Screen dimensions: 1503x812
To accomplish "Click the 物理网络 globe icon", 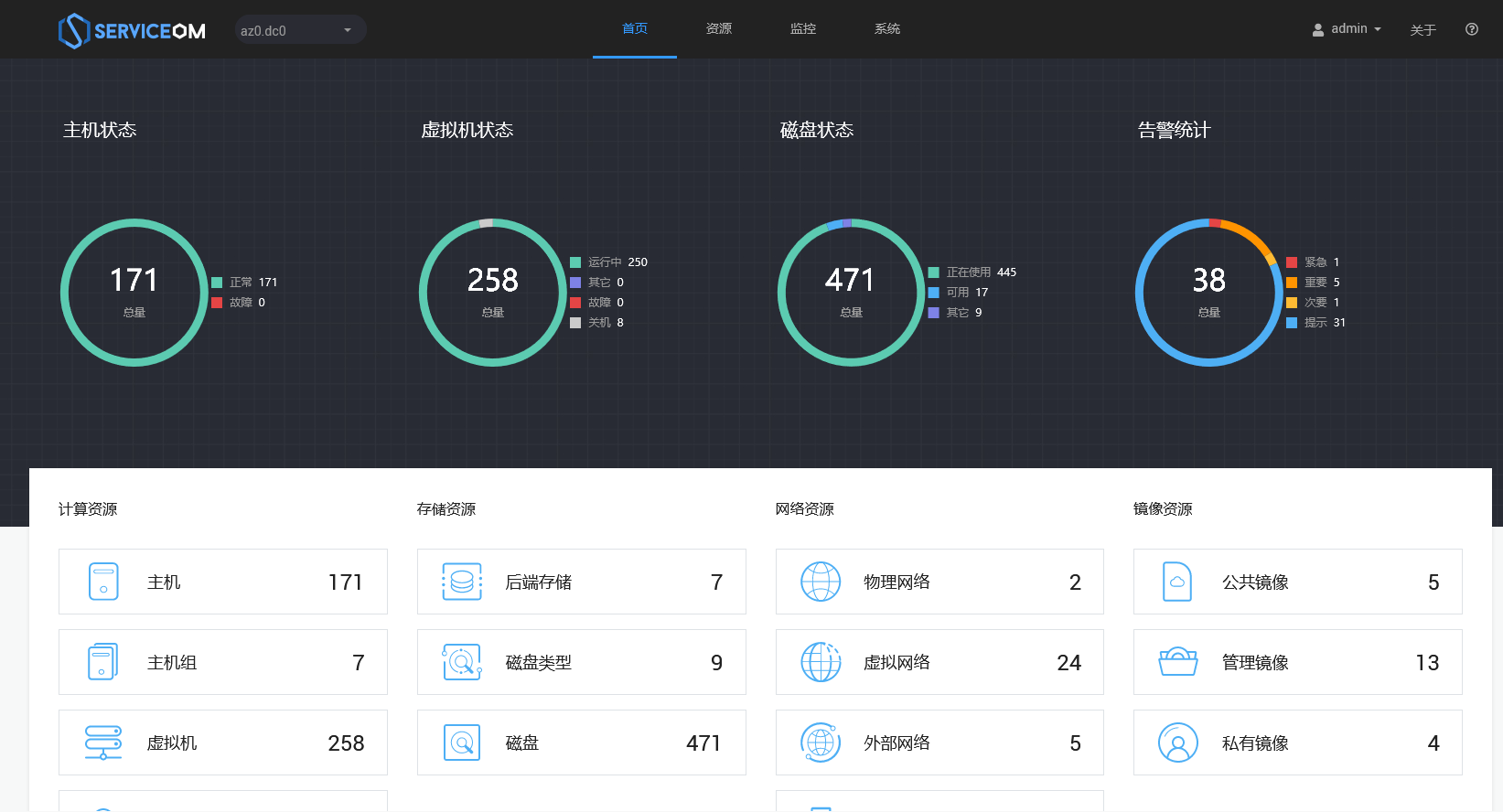I will [821, 582].
